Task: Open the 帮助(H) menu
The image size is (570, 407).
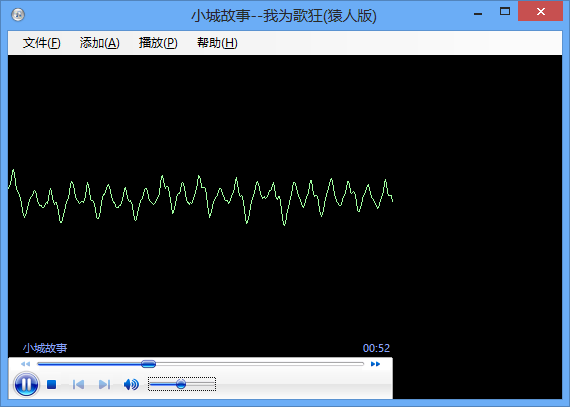Action: (217, 43)
